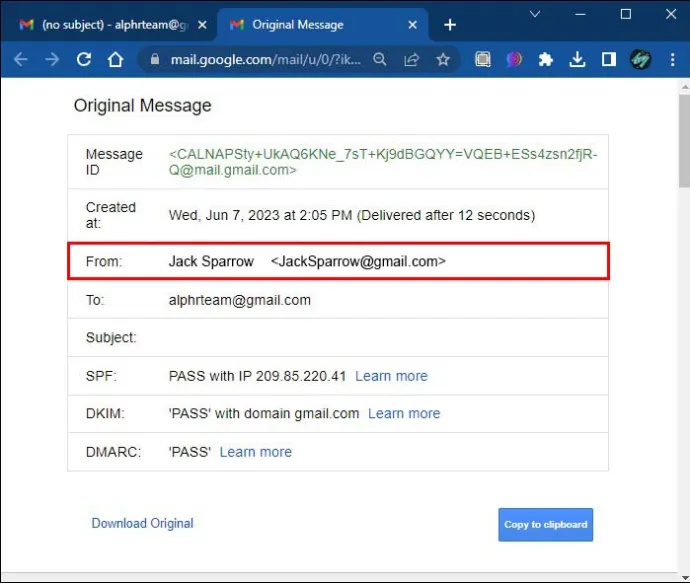
Task: Open the profile avatar icon
Action: (640, 59)
